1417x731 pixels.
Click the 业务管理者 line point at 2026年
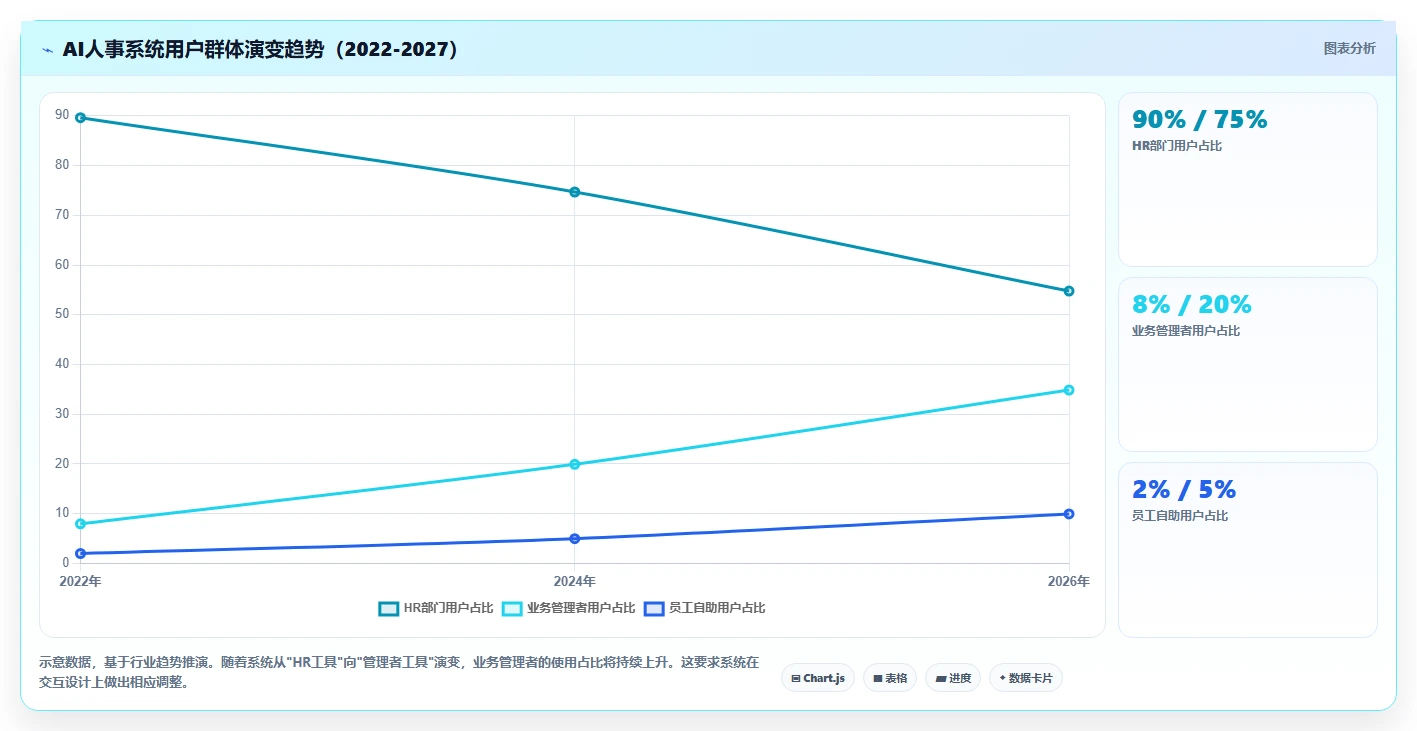(1069, 390)
